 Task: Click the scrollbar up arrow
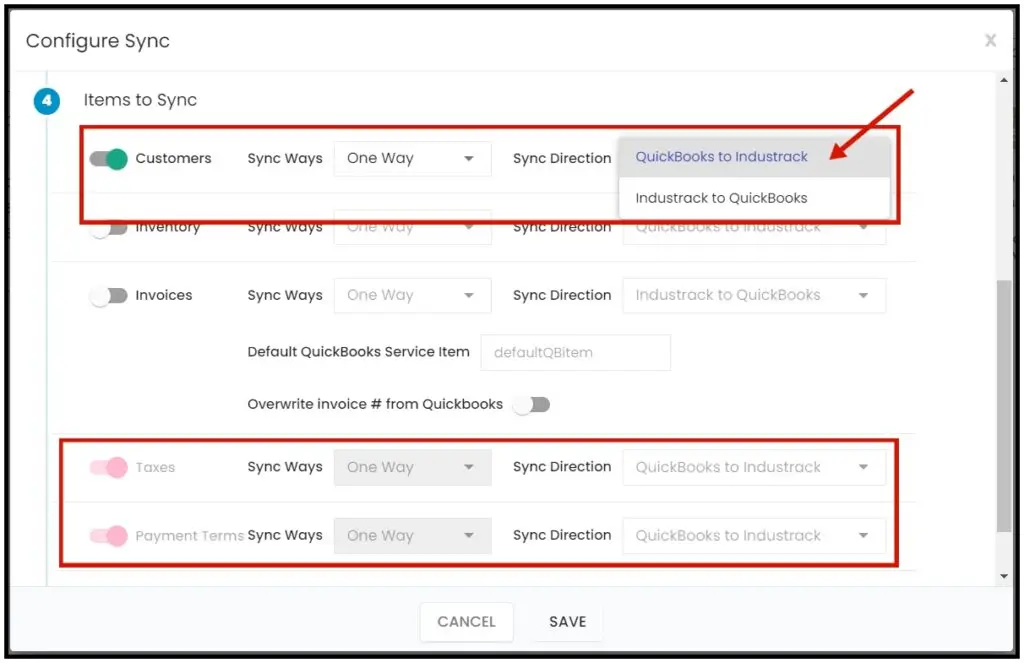[1004, 80]
